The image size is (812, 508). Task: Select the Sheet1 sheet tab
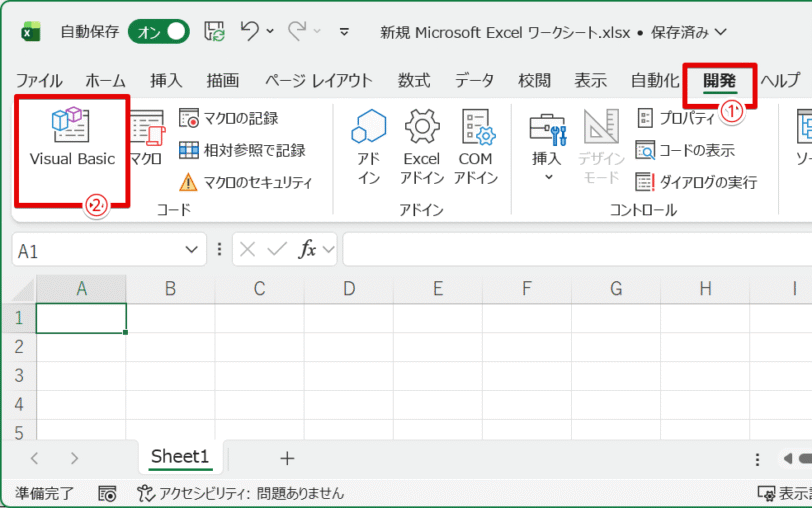(180, 457)
